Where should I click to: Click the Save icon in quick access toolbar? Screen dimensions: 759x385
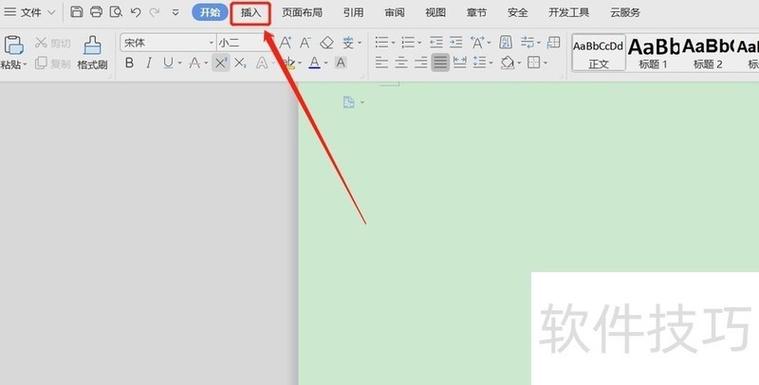pyautogui.click(x=76, y=12)
